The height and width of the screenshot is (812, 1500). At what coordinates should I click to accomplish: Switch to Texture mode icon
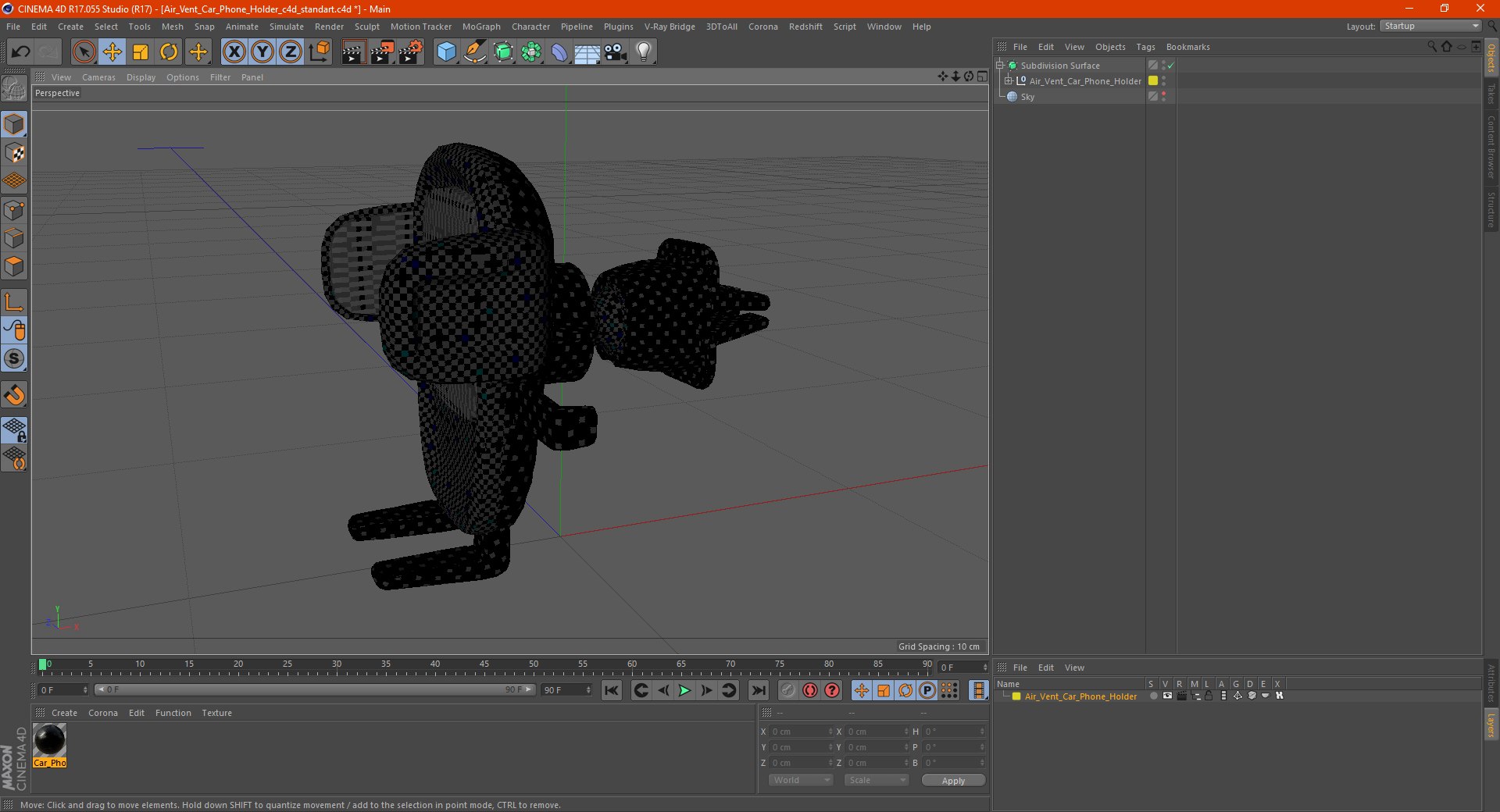click(x=14, y=153)
